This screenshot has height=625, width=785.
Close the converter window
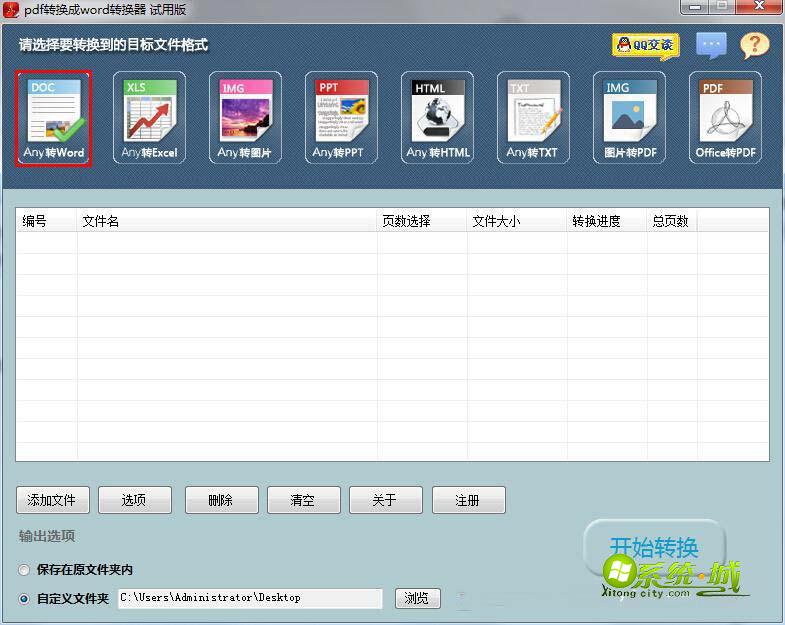tap(759, 7)
